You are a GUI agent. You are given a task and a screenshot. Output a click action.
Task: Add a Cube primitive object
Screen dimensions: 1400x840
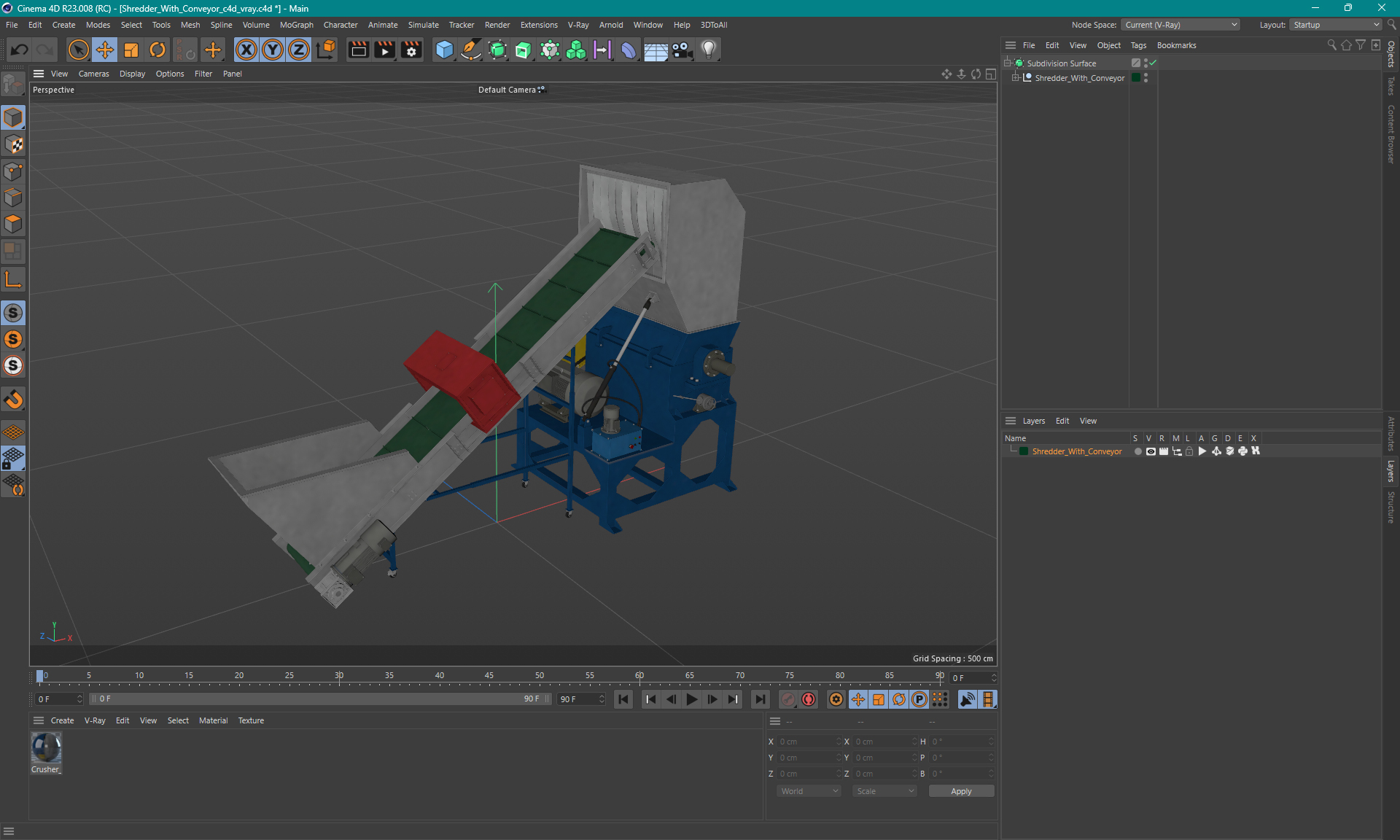(444, 50)
